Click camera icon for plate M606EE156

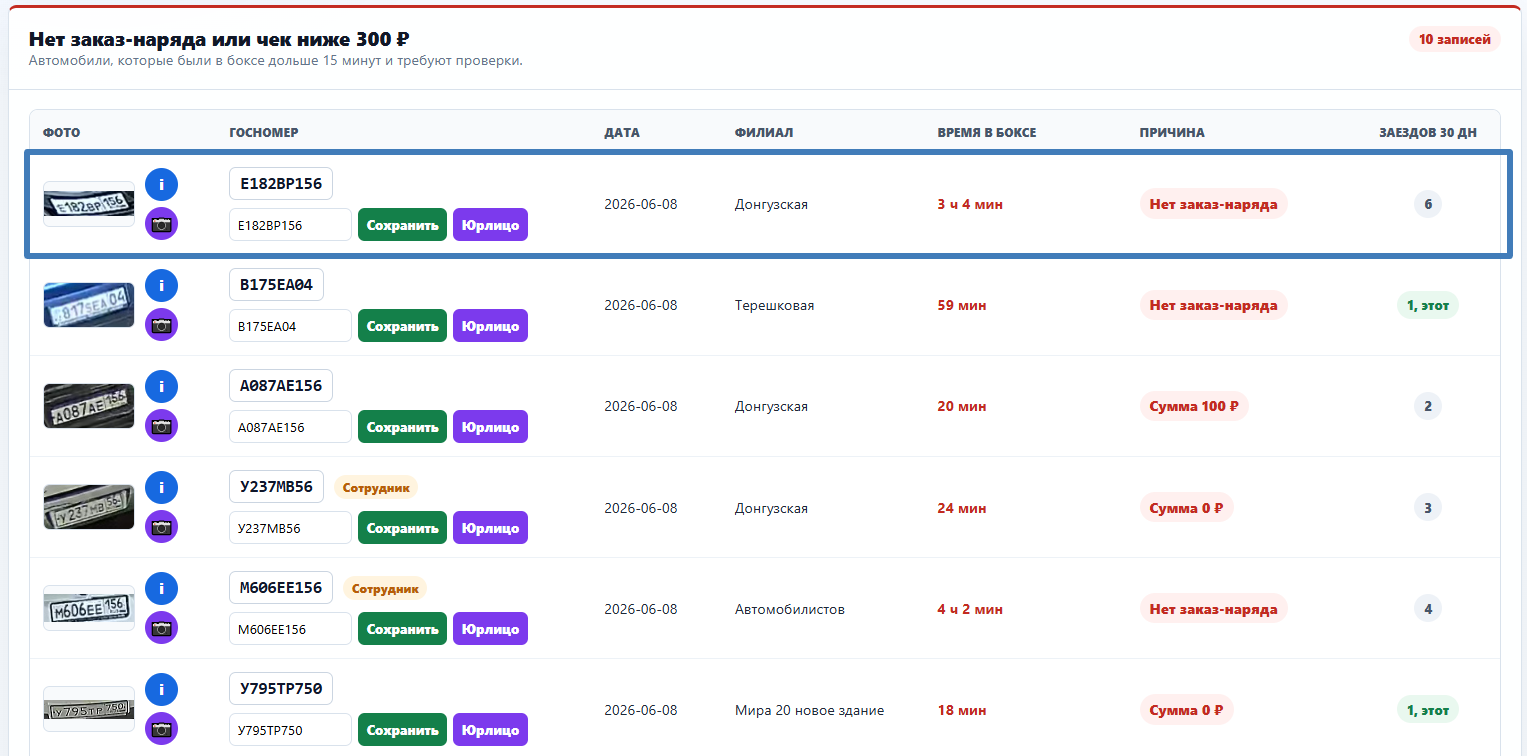(161, 628)
